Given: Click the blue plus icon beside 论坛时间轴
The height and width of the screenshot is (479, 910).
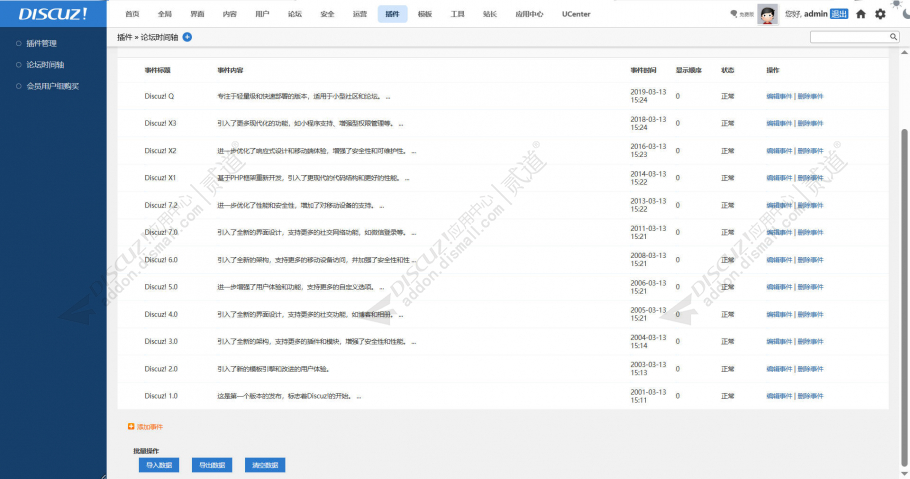Looking at the screenshot, I should click(x=187, y=37).
